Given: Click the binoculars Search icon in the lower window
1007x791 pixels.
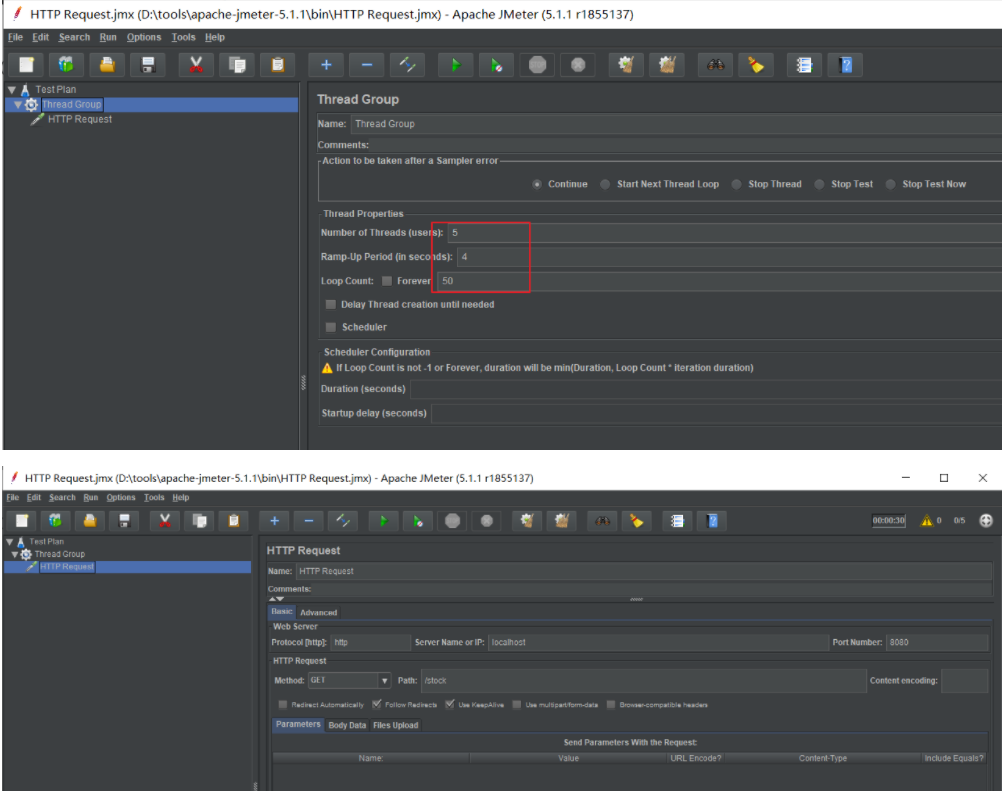Looking at the screenshot, I should point(602,521).
